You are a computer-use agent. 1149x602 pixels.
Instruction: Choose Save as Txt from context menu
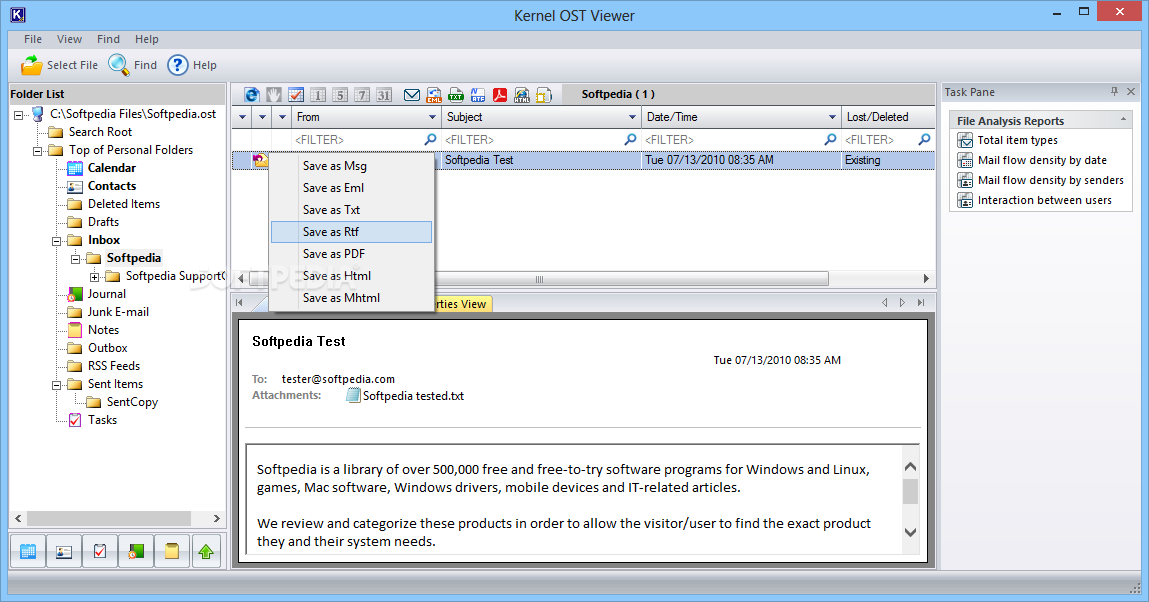pyautogui.click(x=352, y=210)
